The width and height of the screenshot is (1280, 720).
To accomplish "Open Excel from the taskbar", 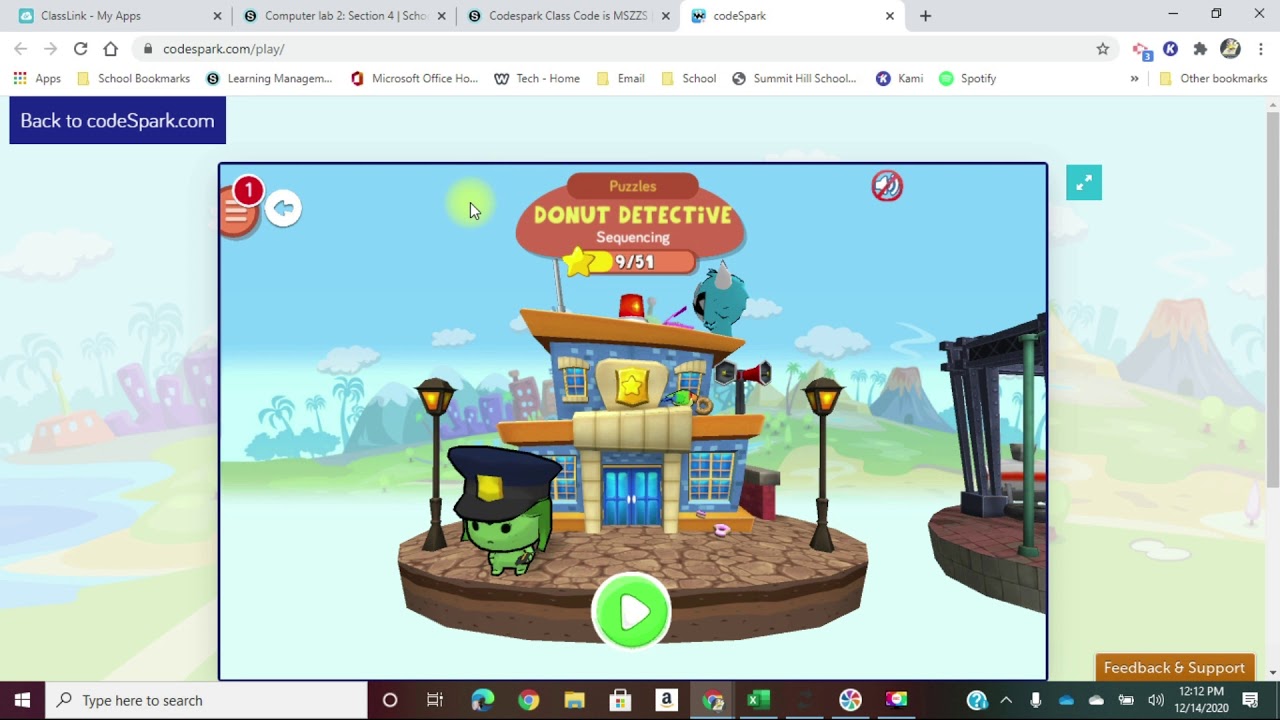I will tap(758, 700).
